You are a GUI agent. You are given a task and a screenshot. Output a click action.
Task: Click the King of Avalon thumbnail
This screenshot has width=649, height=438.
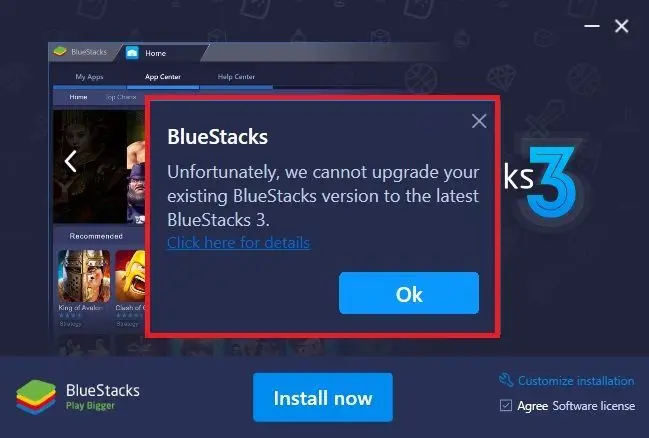coord(84,276)
